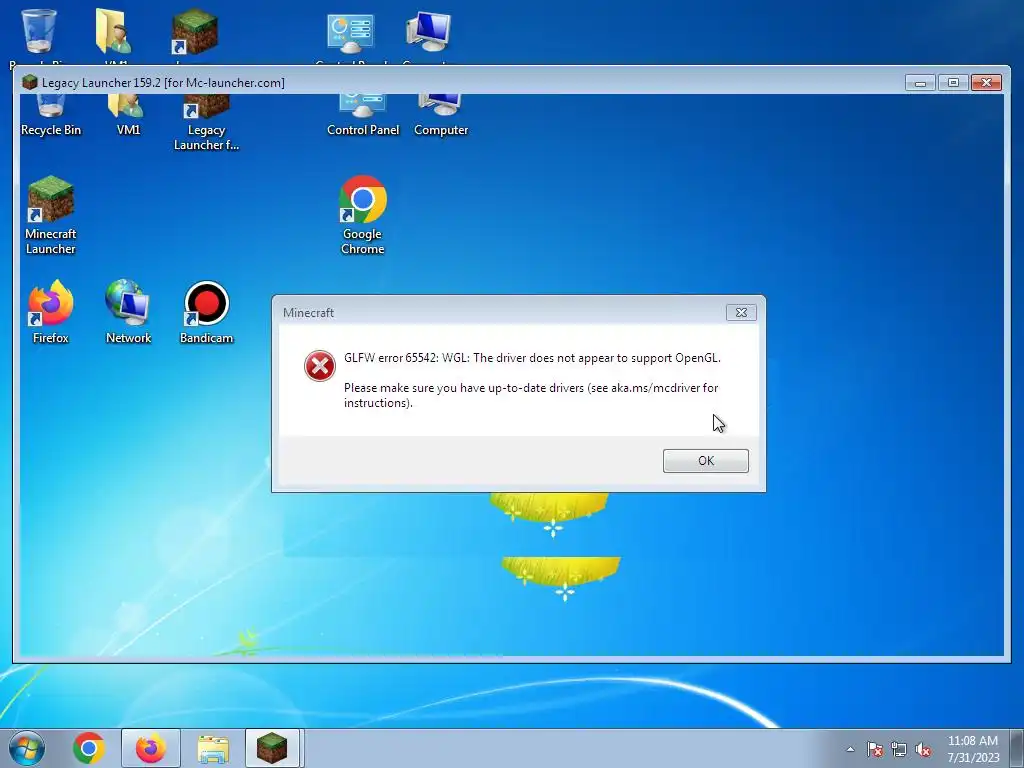The width and height of the screenshot is (1024, 768).
Task: Select the Google Chrome desktop shortcut
Action: (362, 216)
